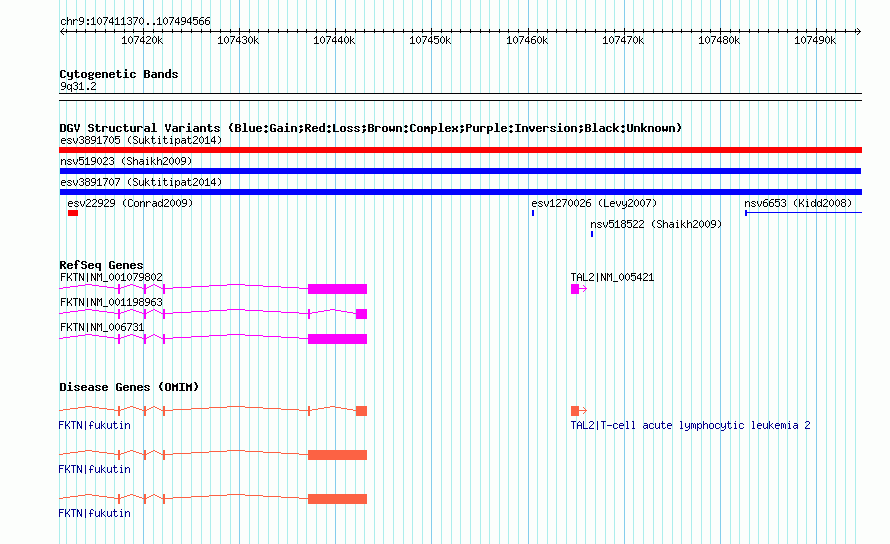Viewport: 890px width, 544px height.
Task: Select the small orange terminal exon of first OMIM FKTN
Action: pyautogui.click(x=361, y=411)
